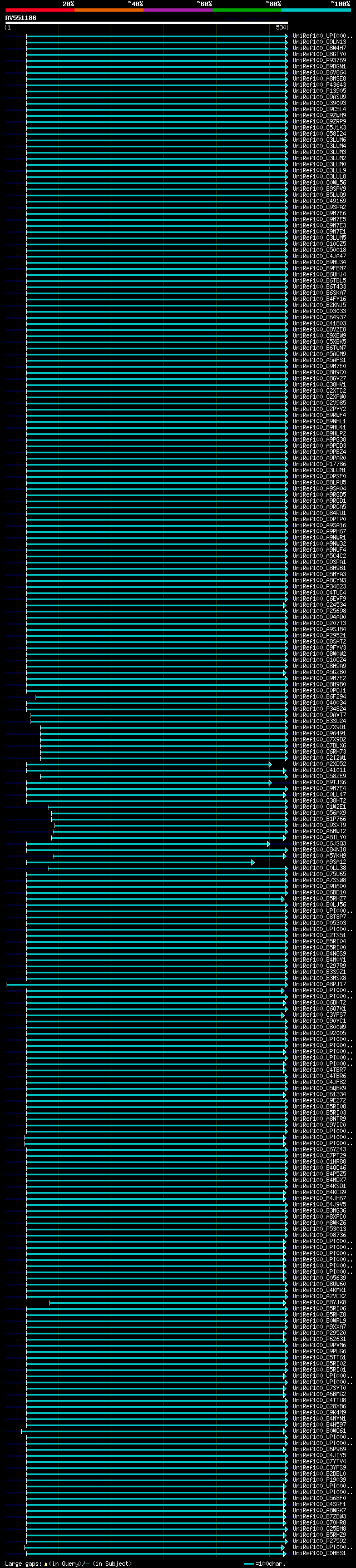Click the green ~80% identity legend bar
The width and height of the screenshot is (356, 1568).
coord(247,10)
